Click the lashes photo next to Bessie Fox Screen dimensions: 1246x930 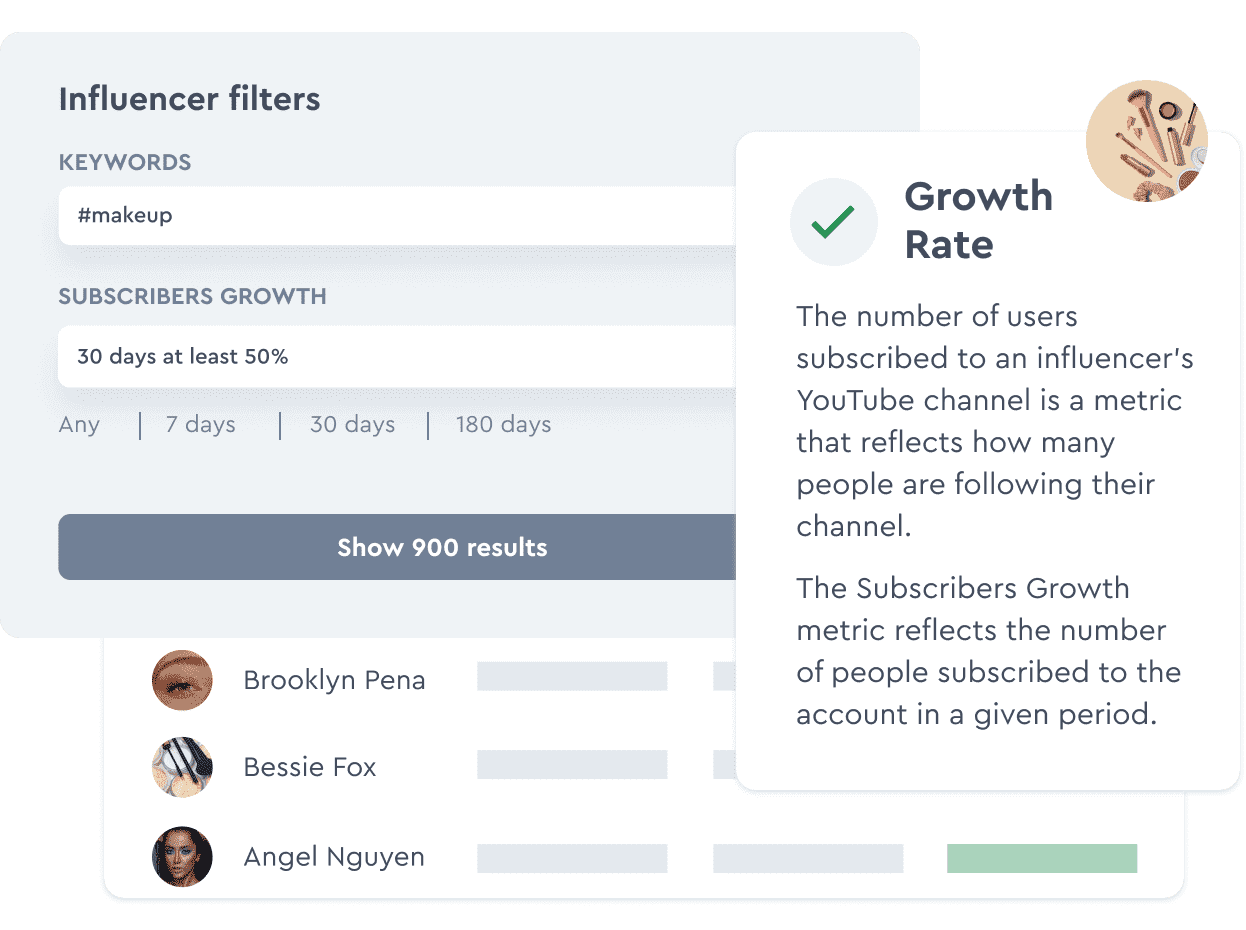click(182, 767)
